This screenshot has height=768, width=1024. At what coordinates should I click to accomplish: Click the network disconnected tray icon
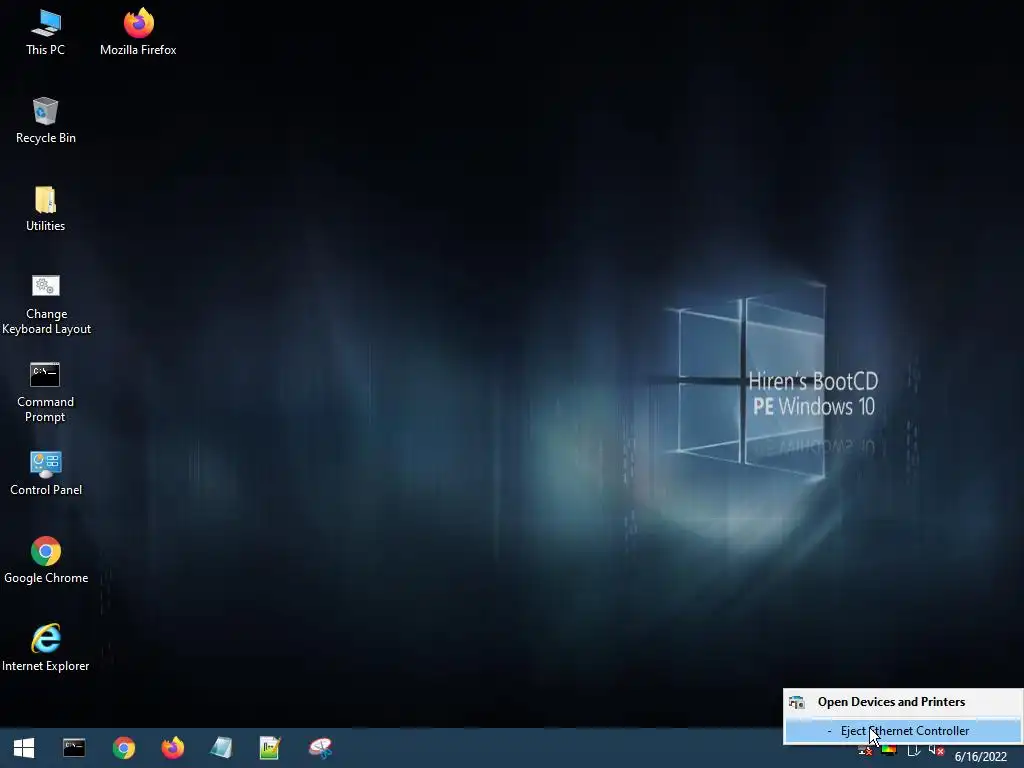866,750
